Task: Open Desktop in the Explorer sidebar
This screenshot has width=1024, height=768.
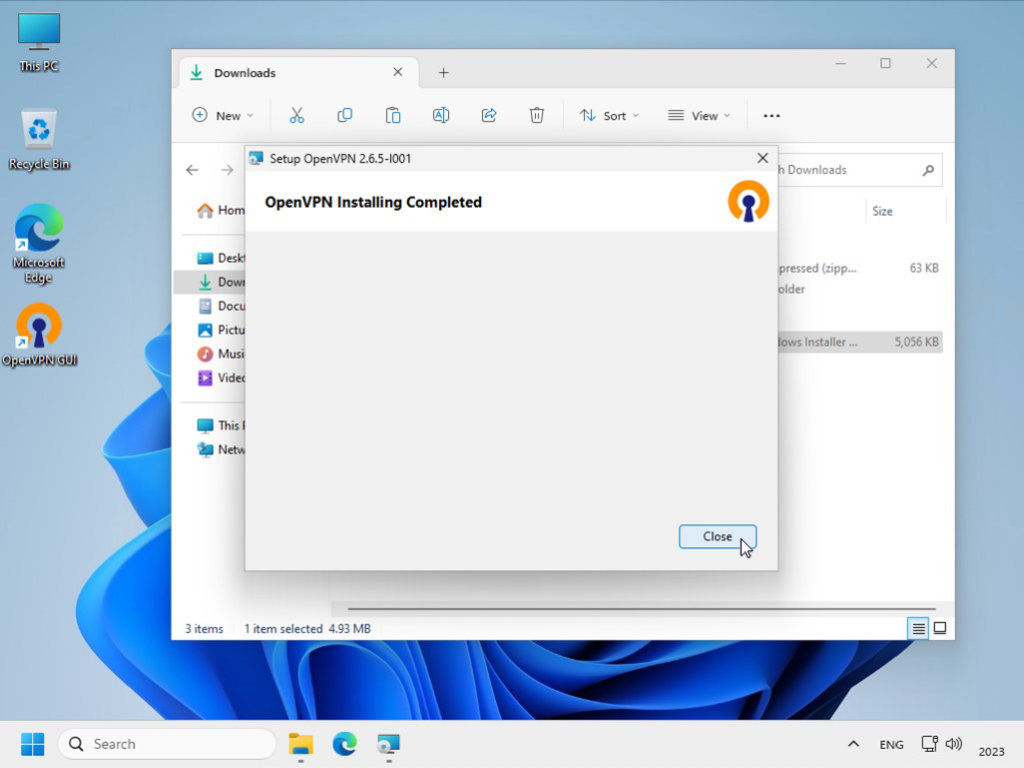Action: click(221, 258)
